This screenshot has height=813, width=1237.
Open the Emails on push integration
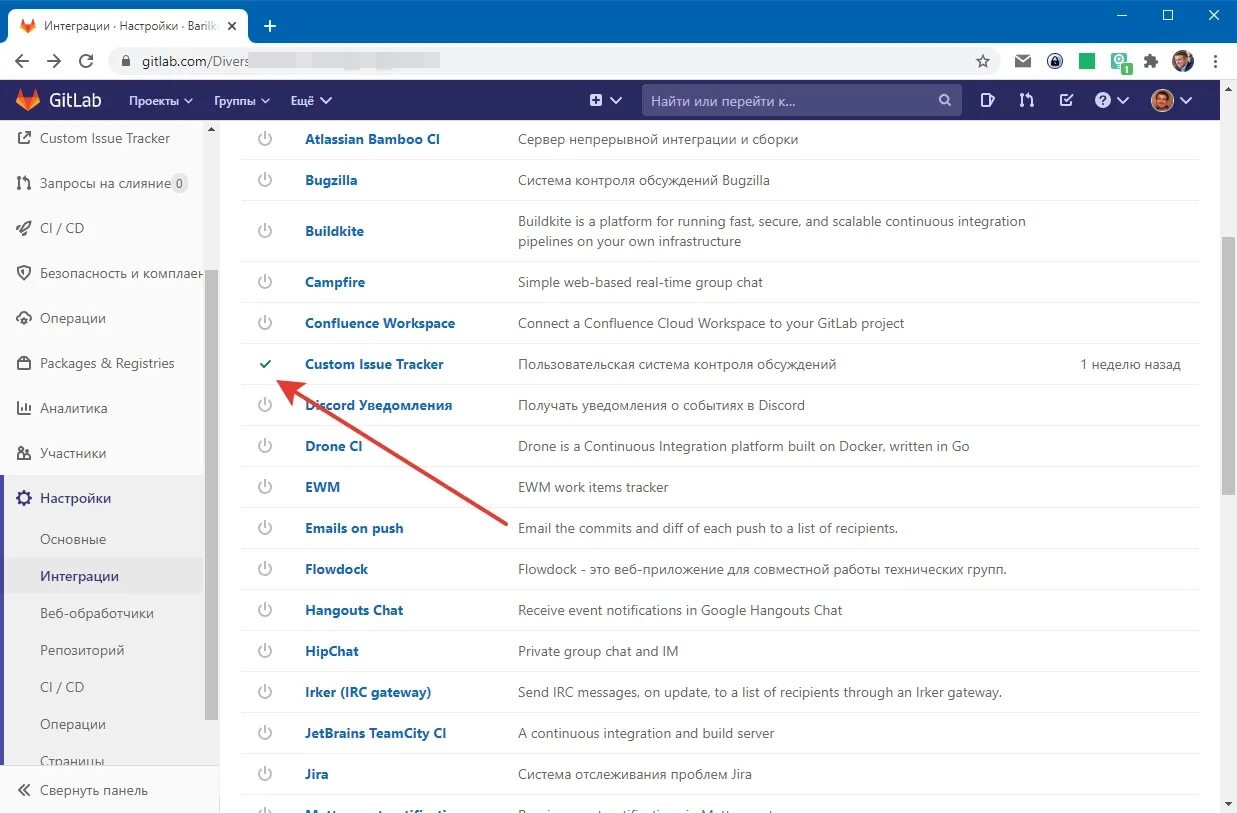354,528
